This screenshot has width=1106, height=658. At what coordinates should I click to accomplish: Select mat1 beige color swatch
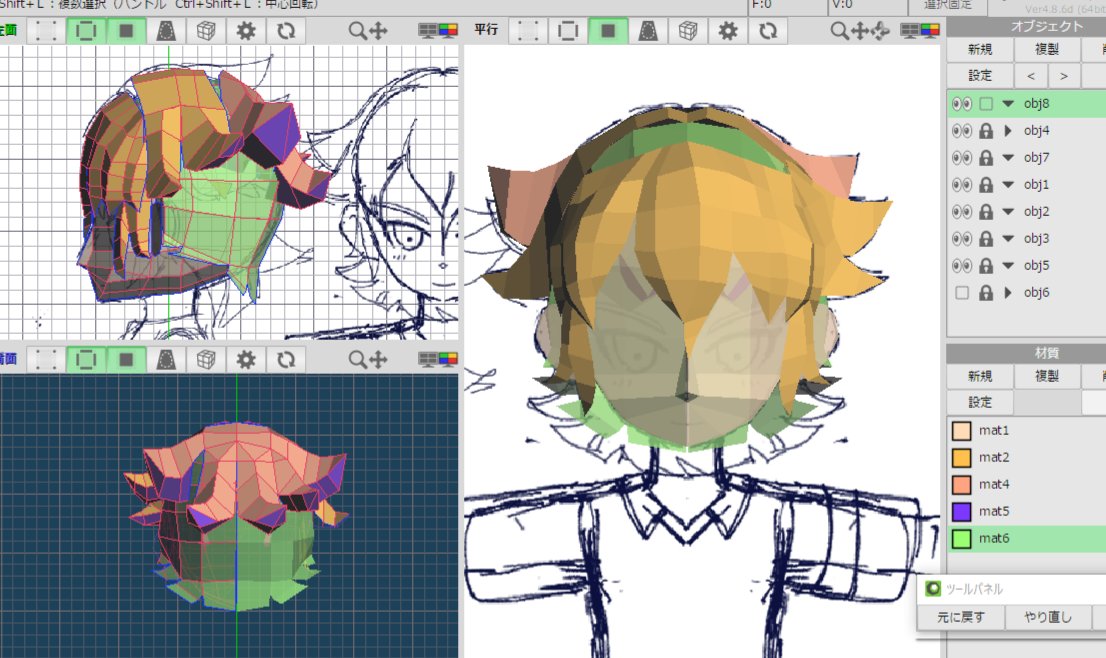pos(961,430)
